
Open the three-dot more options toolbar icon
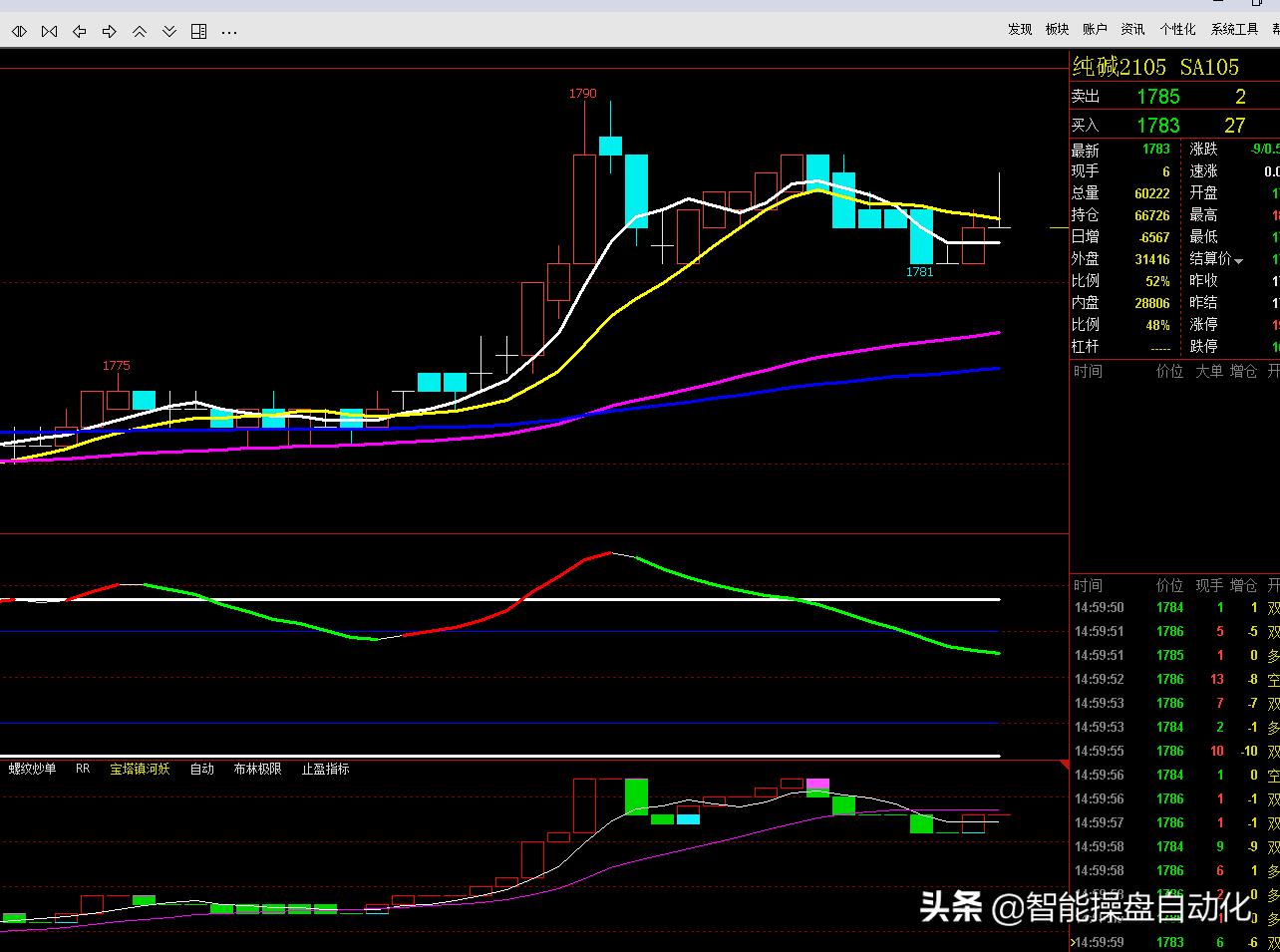pos(229,32)
